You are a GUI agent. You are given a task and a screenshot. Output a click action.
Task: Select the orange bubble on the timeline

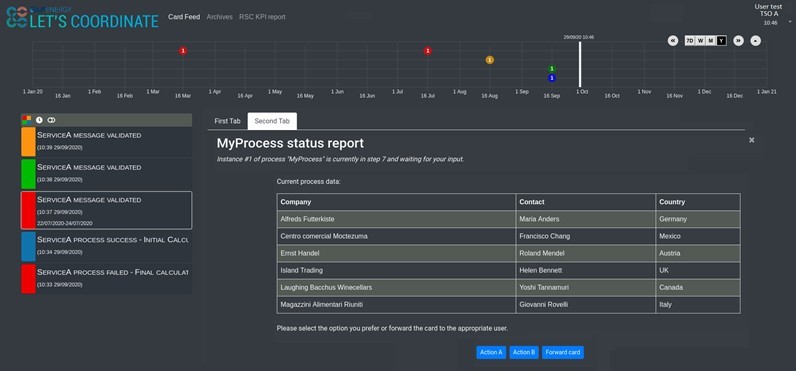(489, 60)
